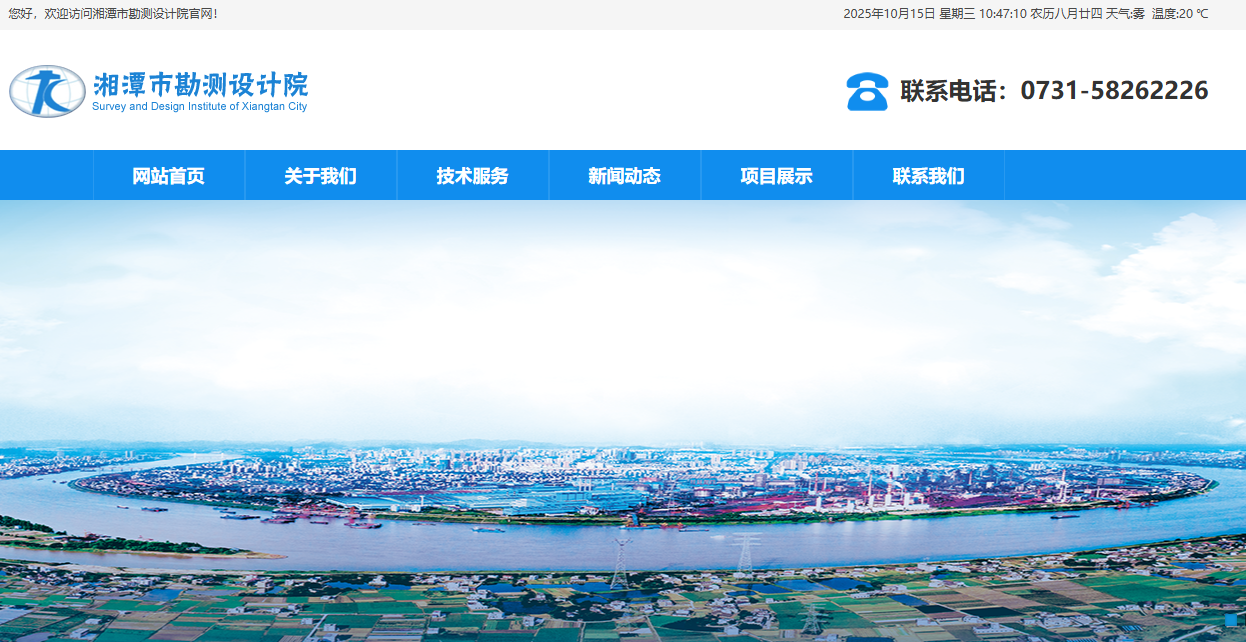Open the 技术服务 navigation item
This screenshot has width=1246, height=642.
[x=472, y=176]
